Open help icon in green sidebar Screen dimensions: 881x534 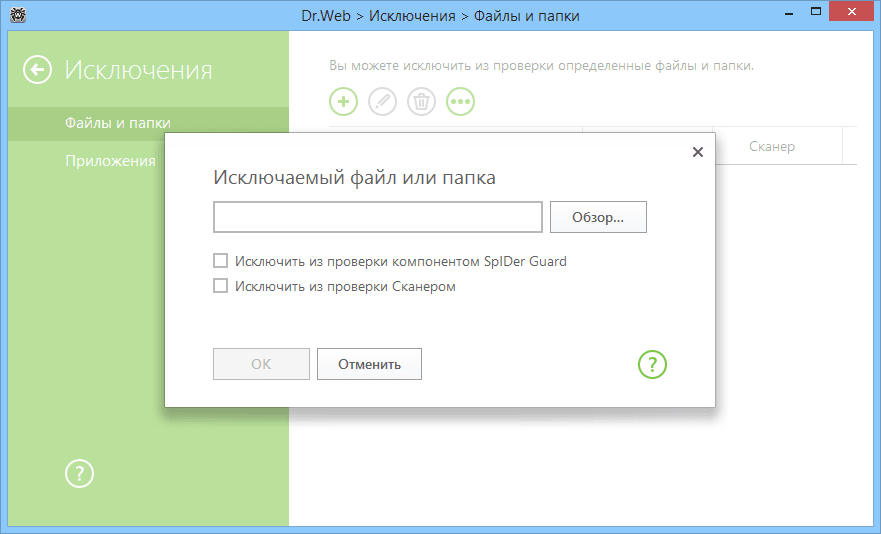(x=79, y=473)
